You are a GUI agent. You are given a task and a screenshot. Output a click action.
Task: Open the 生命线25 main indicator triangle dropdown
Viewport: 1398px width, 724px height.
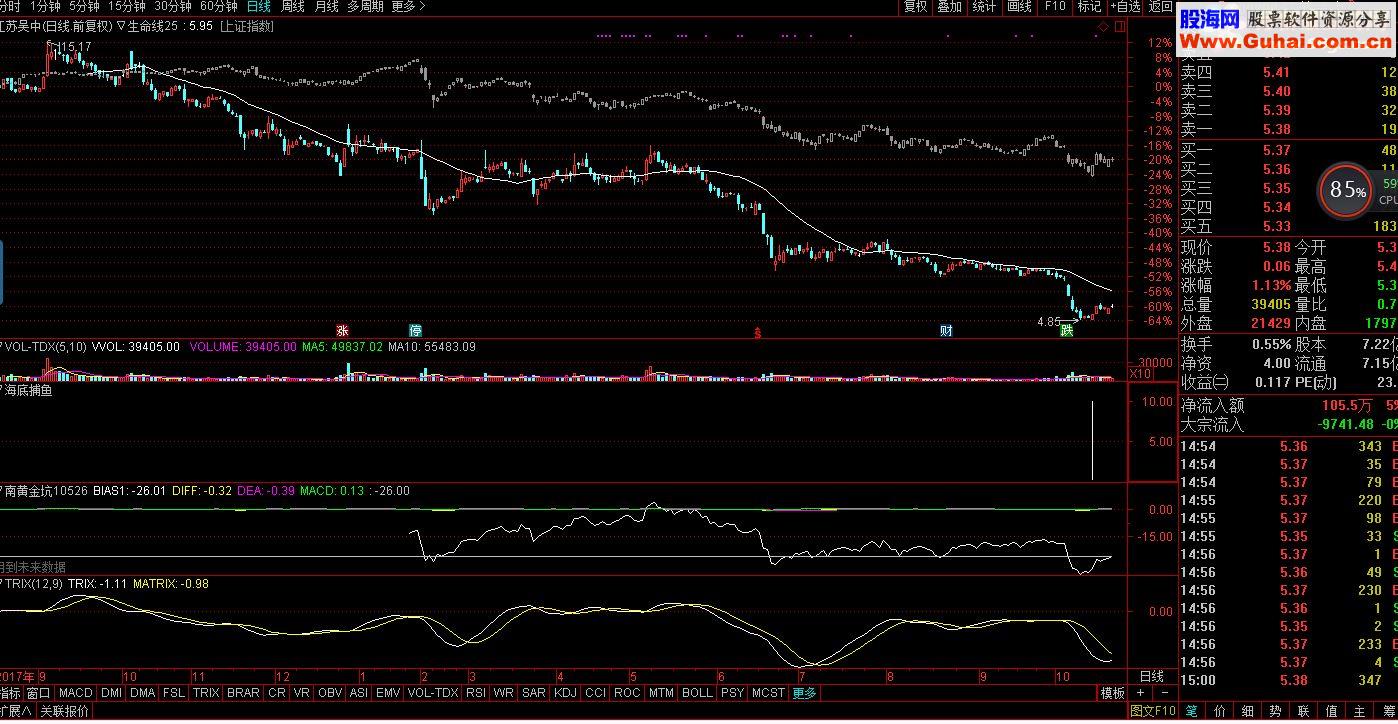(120, 27)
